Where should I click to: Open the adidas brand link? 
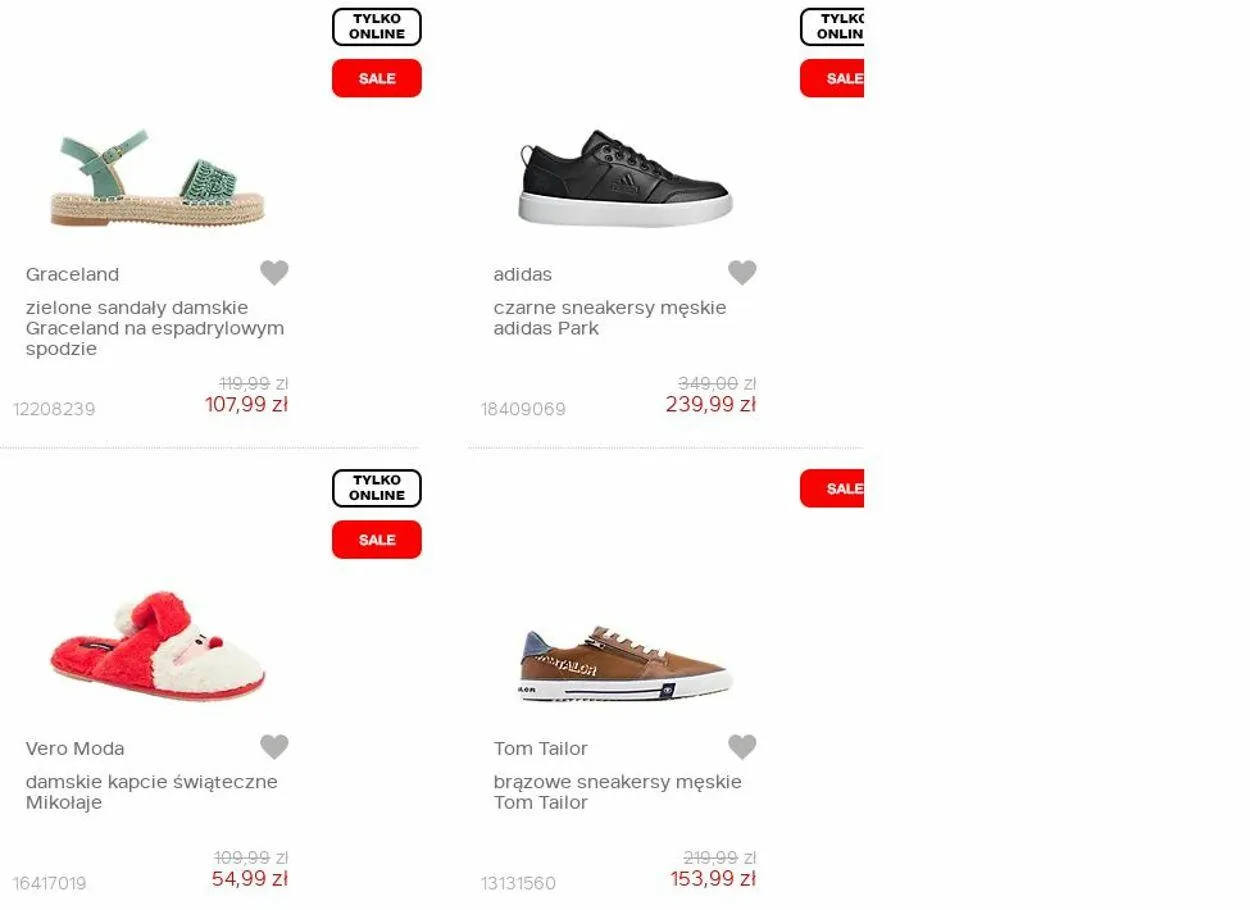[522, 274]
